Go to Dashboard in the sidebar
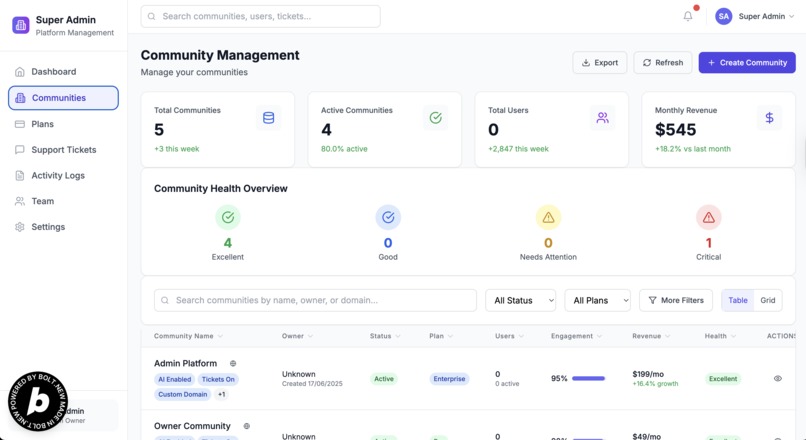 tap(63, 72)
